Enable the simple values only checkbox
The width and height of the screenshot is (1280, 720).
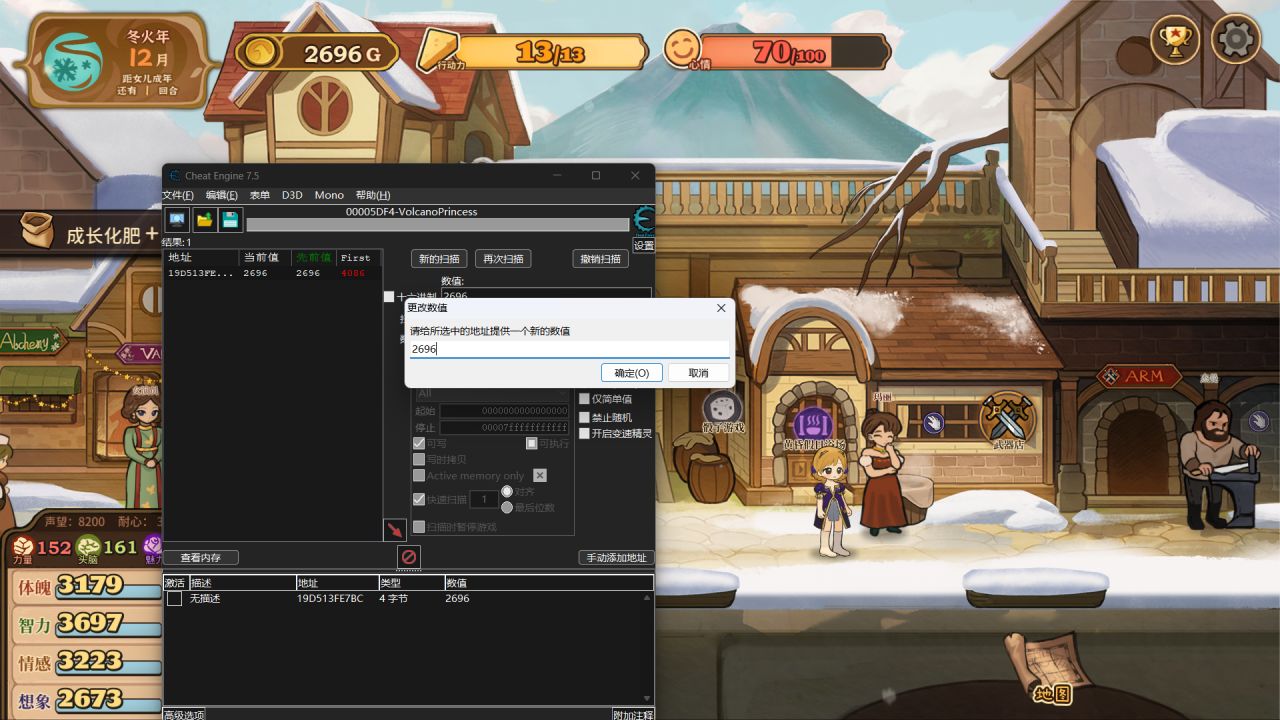pos(585,399)
